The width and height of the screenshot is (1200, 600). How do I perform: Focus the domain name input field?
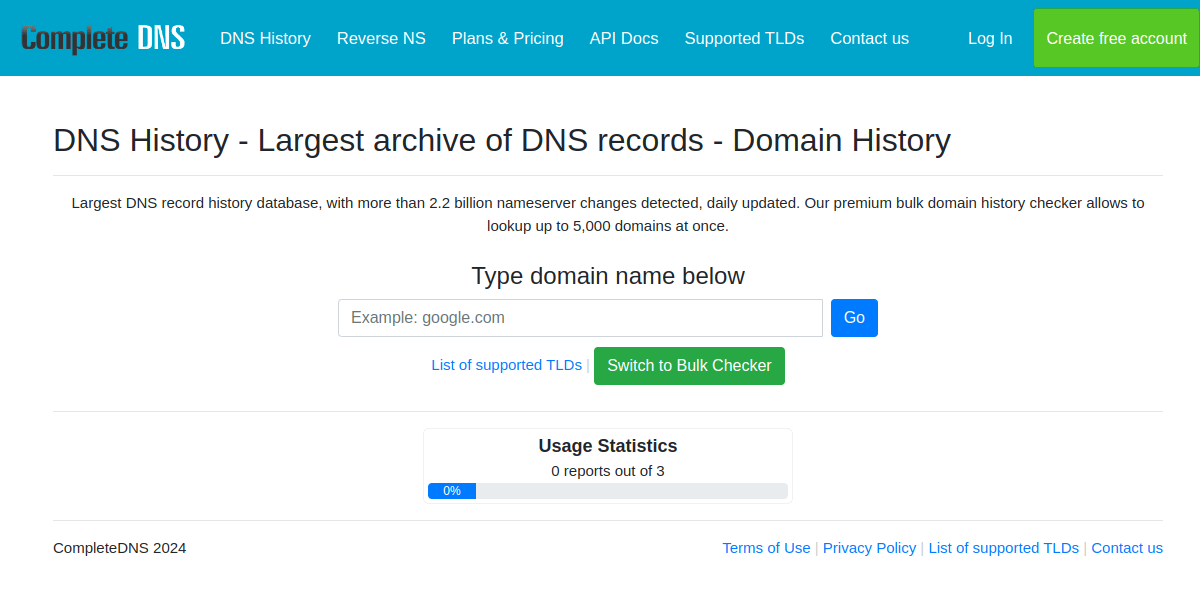(580, 318)
